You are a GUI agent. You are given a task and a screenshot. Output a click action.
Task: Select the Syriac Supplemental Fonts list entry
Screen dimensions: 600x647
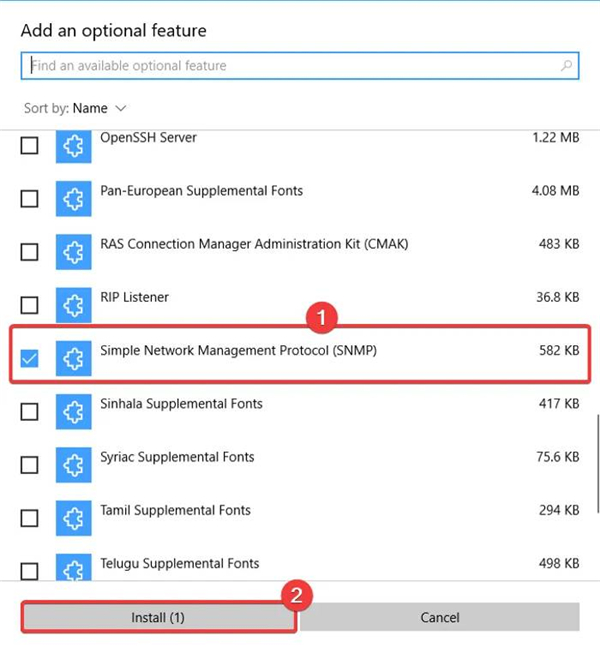177,457
